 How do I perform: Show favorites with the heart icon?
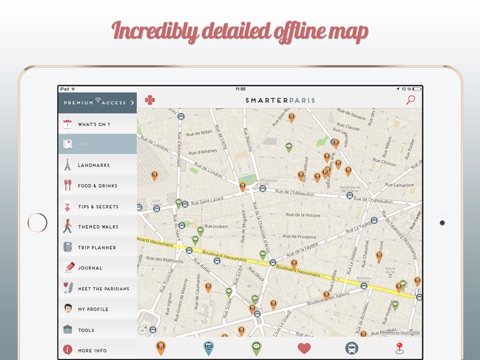304,349
